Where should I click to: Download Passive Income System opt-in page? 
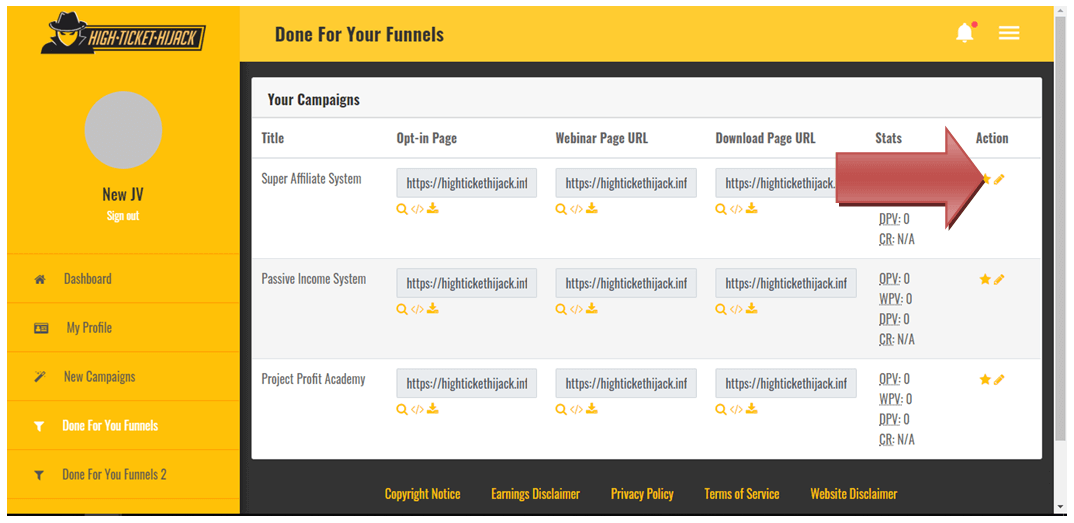coord(433,309)
